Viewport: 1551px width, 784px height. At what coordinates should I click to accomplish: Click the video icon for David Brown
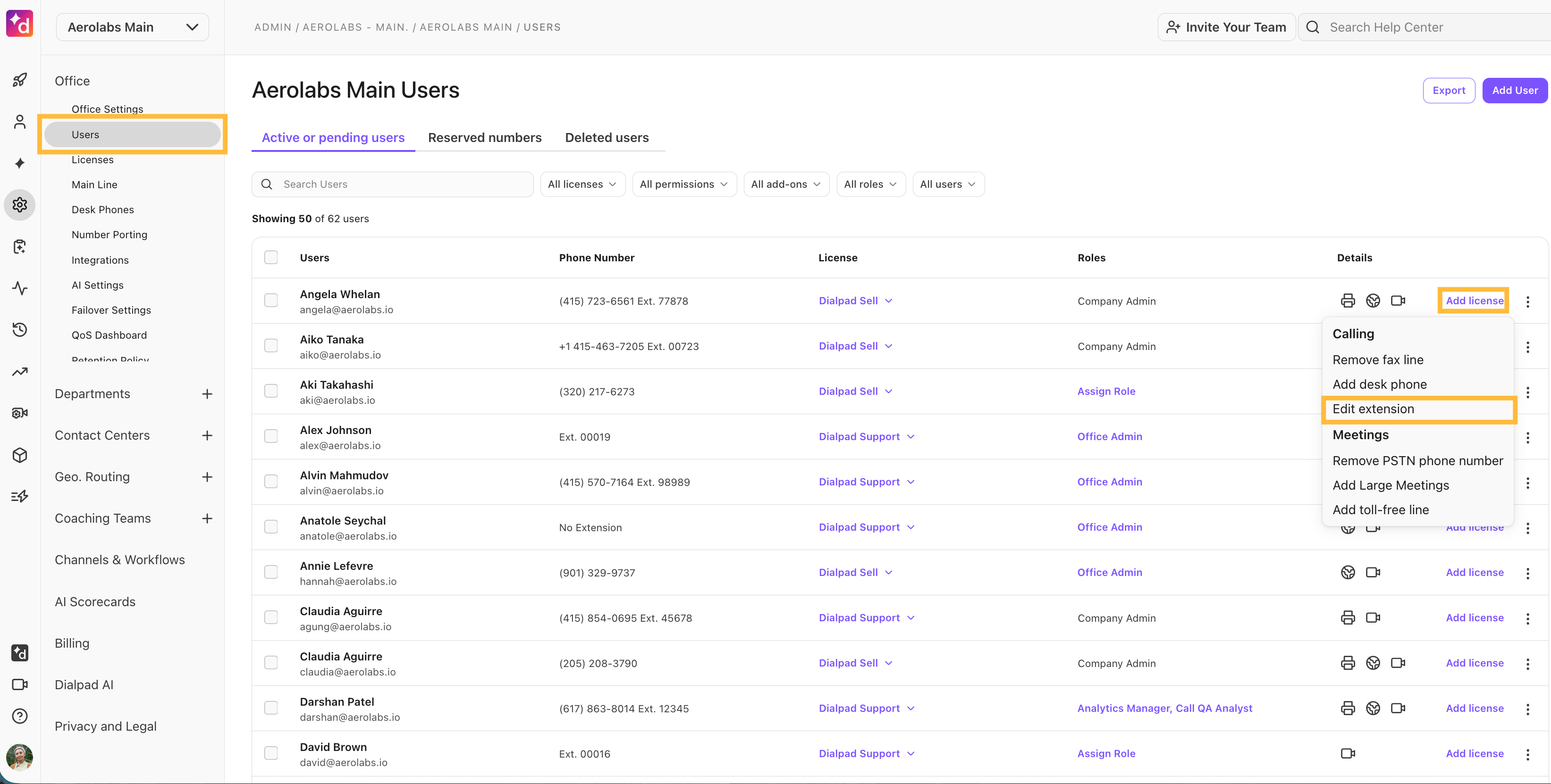1348,754
